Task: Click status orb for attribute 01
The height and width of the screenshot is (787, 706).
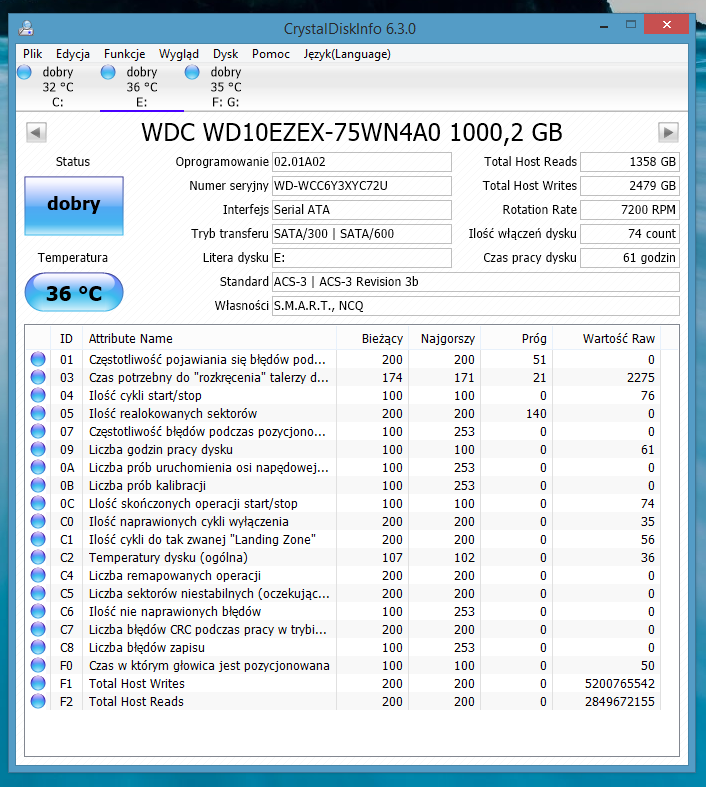Action: click(x=38, y=359)
